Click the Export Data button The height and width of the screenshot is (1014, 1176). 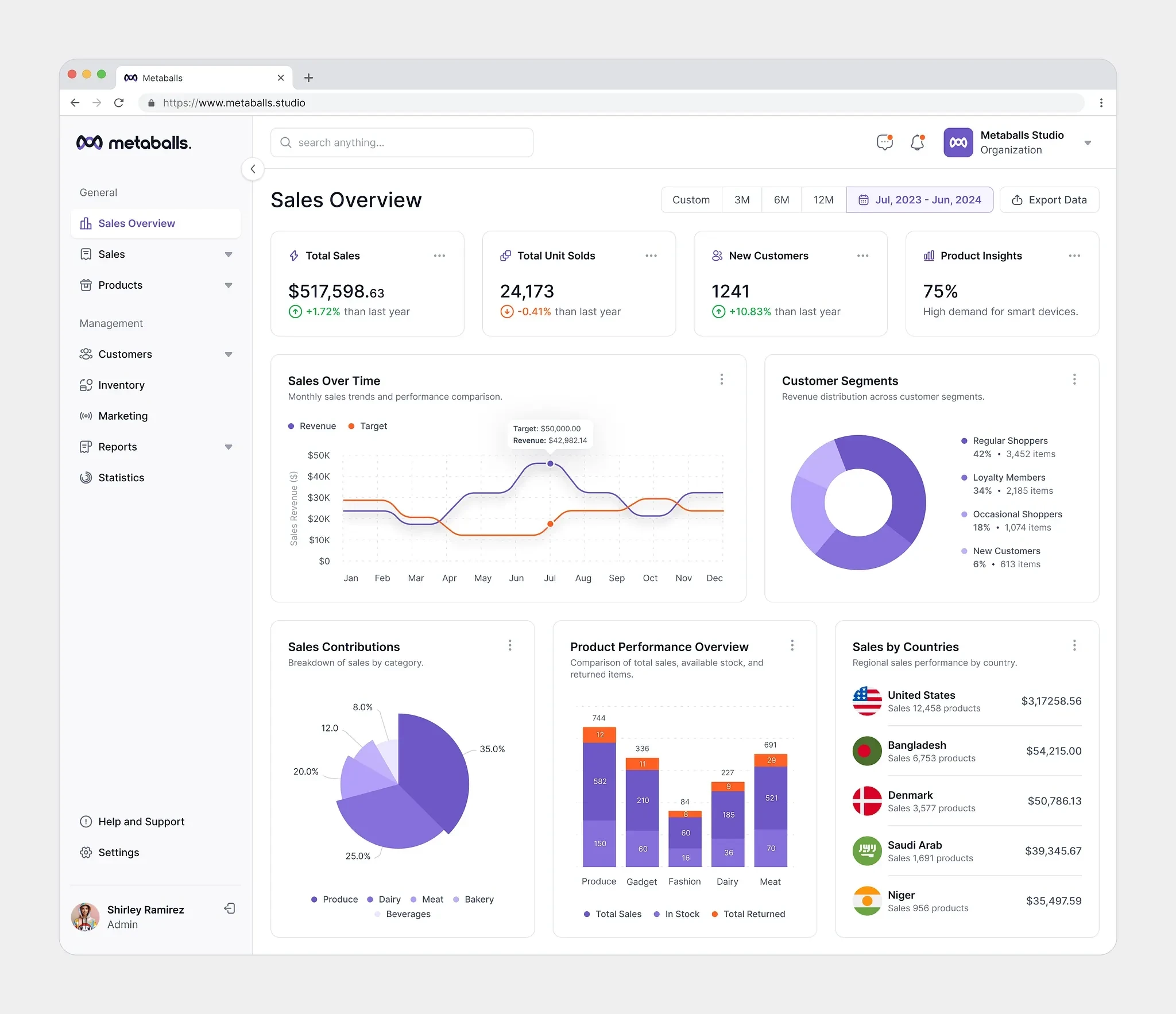click(1049, 200)
